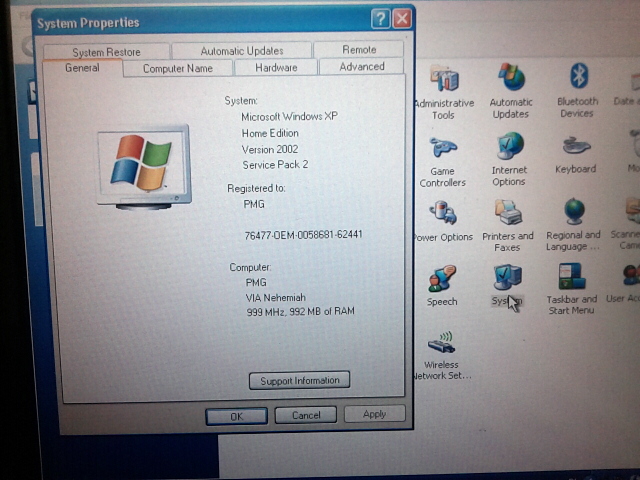This screenshot has height=480, width=640.
Task: Click OK in System Properties
Action: 237,416
